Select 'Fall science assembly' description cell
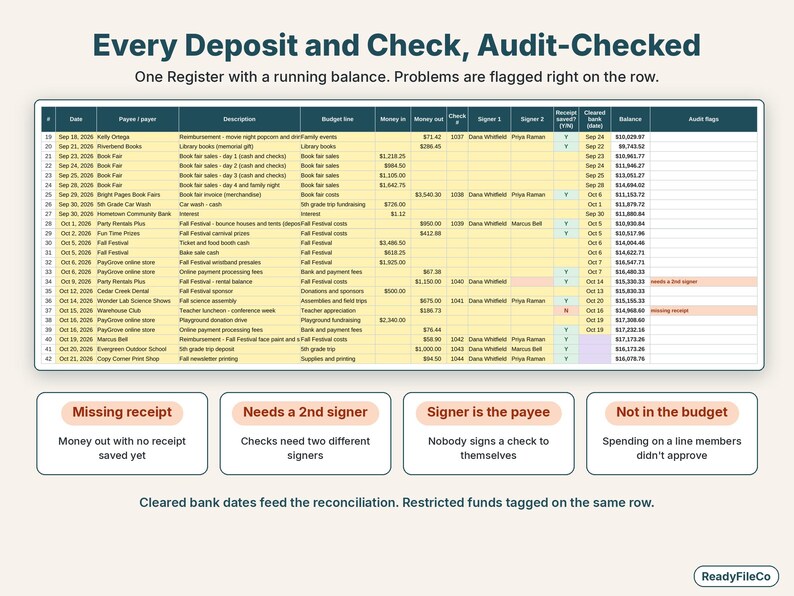Screen dimensions: 794x596 pos(240,301)
